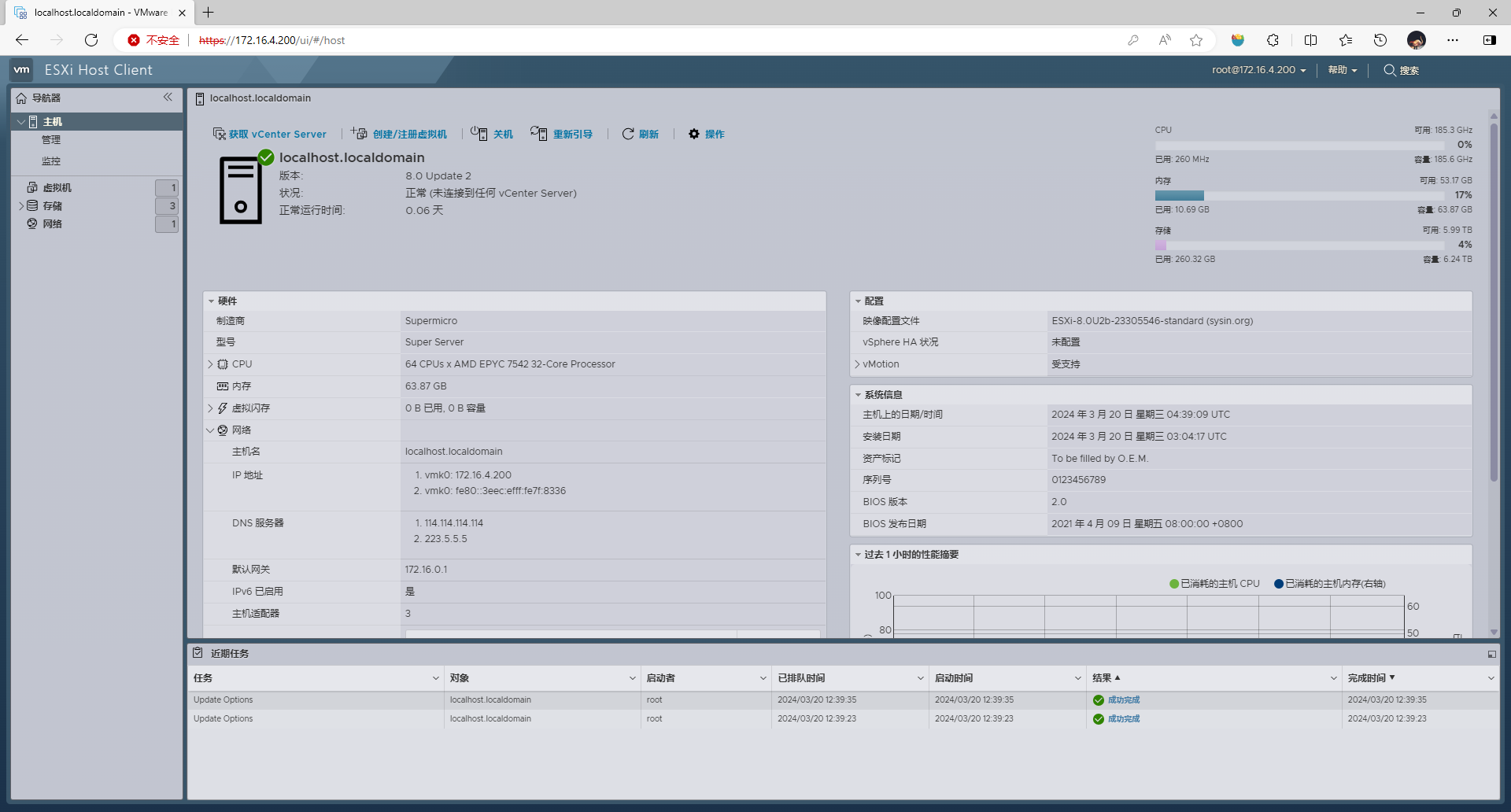Click the second 成功完成 result link
1511x812 pixels.
[1124, 718]
